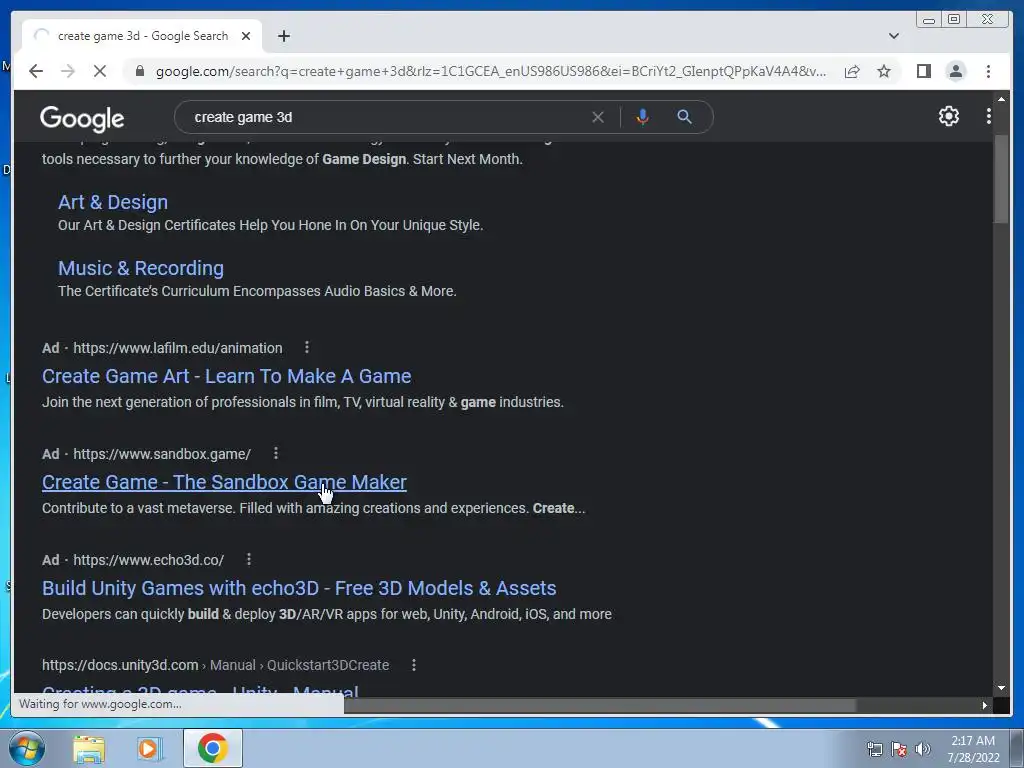The width and height of the screenshot is (1024, 768).
Task: Open a new tab
Action: click(x=283, y=36)
